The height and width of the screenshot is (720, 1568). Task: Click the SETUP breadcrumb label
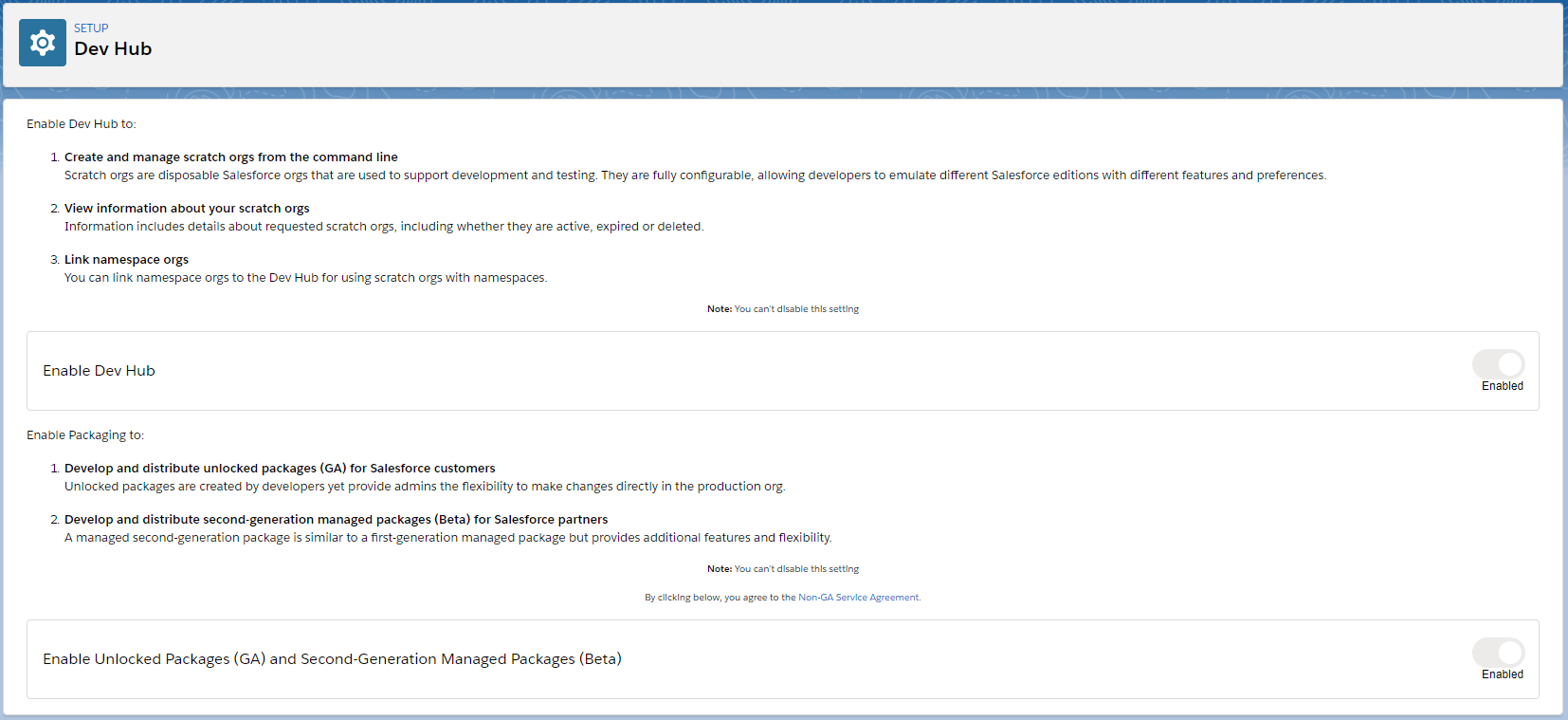(x=91, y=28)
